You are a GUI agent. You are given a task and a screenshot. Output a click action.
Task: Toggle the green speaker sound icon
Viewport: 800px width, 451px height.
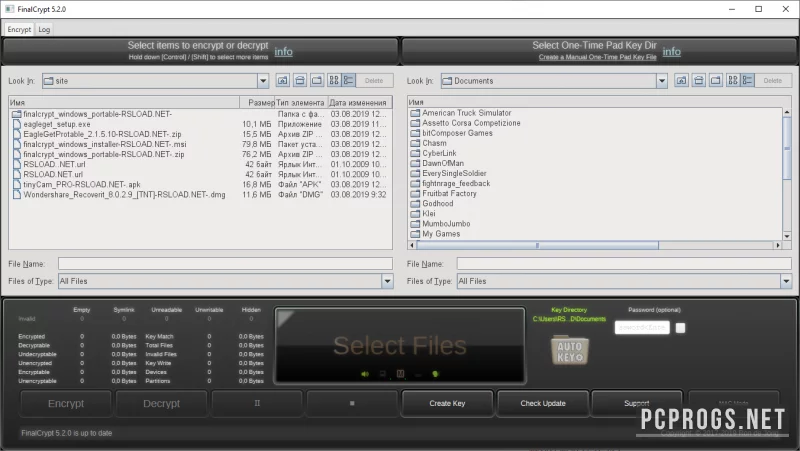(365, 374)
